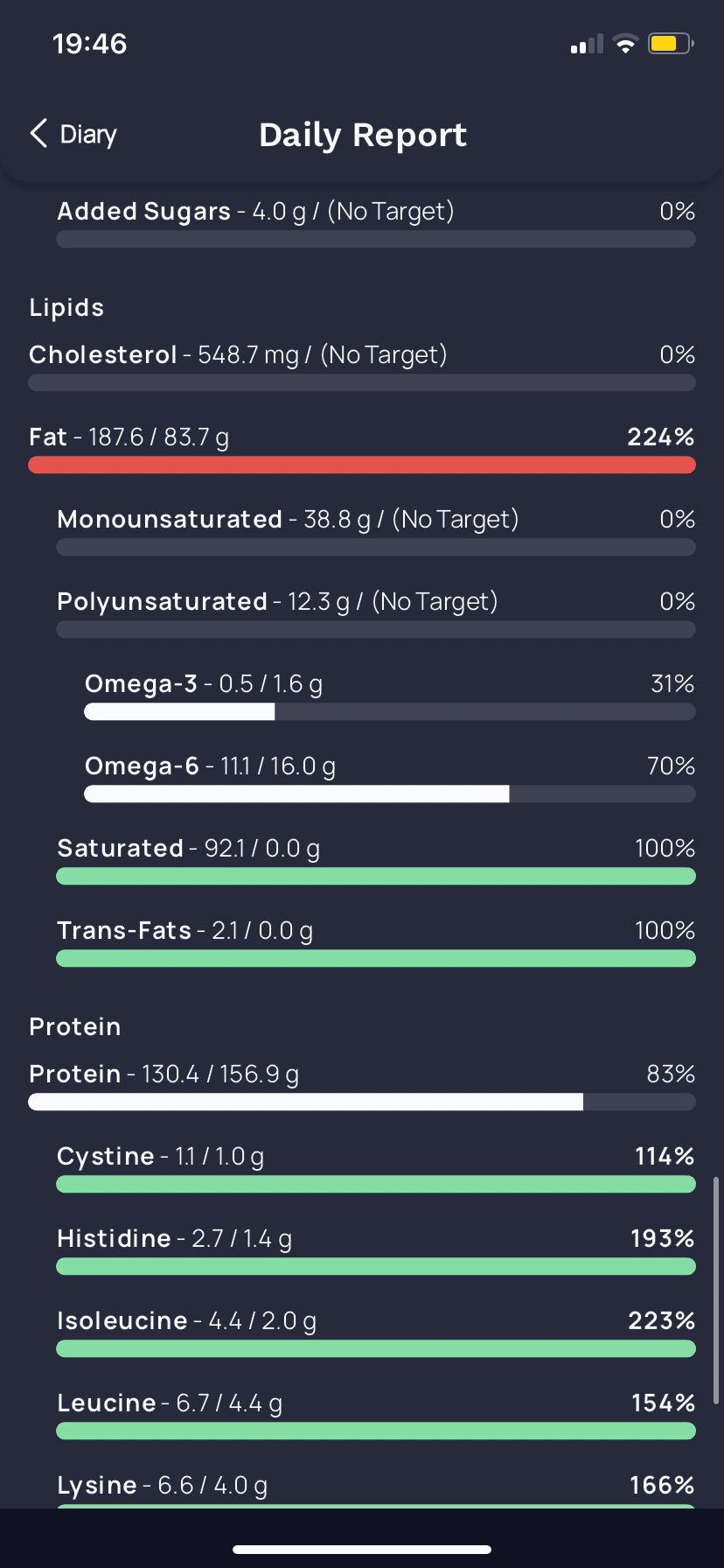Tap the Isoleucine green progress bar
This screenshot has width=724, height=1568.
pos(376,1349)
